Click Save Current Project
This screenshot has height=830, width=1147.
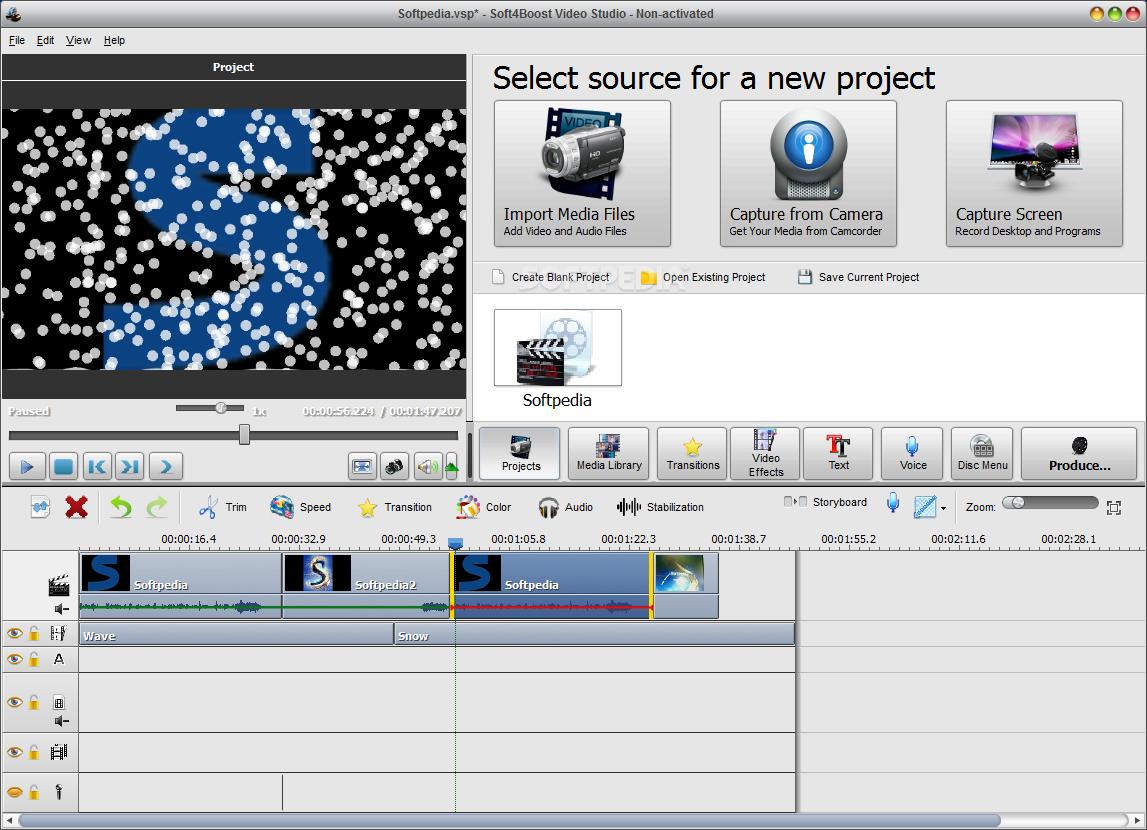pyautogui.click(x=858, y=277)
